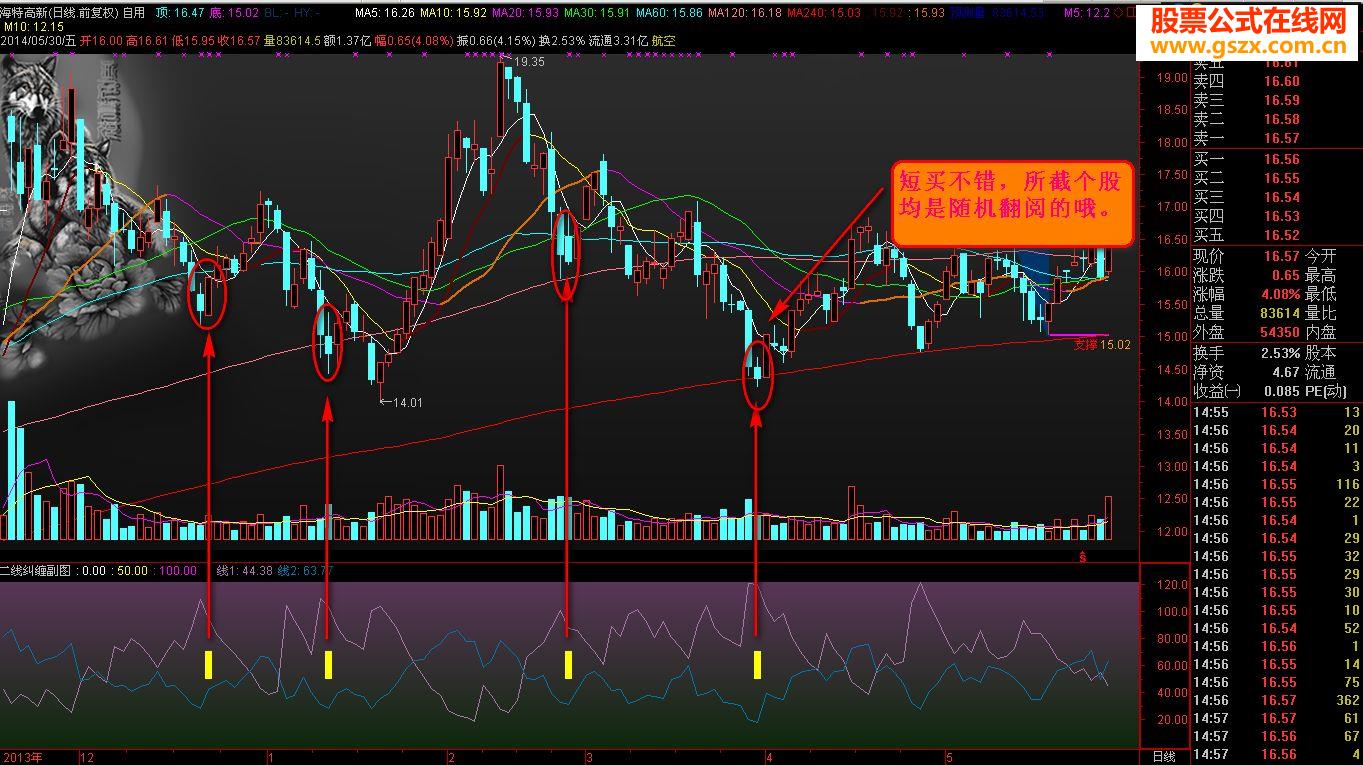Image resolution: width=1363 pixels, height=765 pixels.
Task: Click the 线1: 44.38 indicator value
Action: (245, 571)
